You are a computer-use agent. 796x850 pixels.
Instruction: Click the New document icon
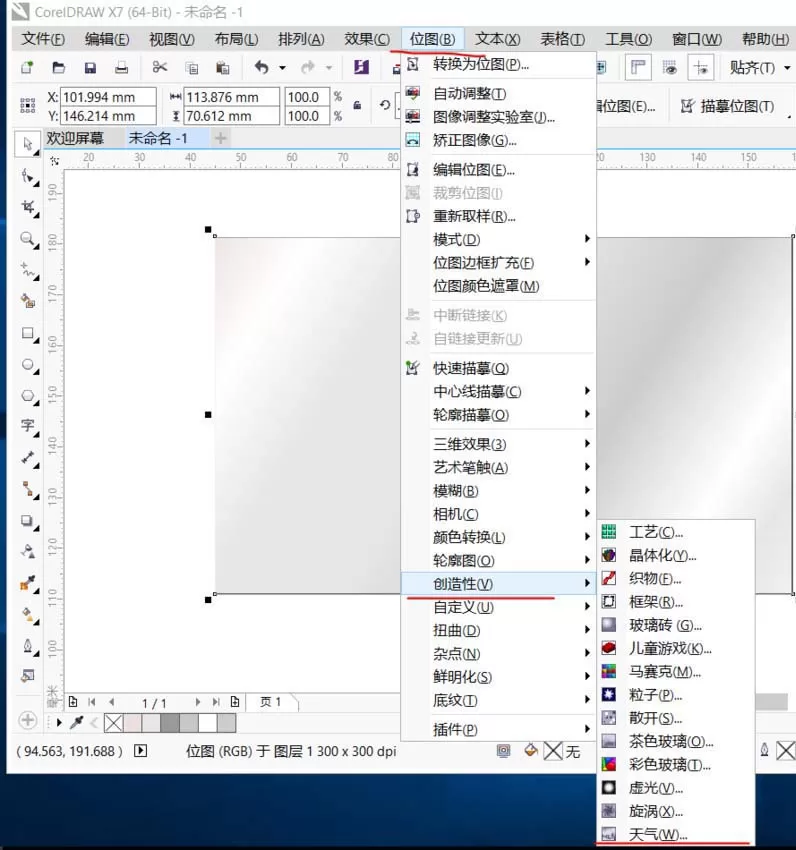(x=27, y=67)
